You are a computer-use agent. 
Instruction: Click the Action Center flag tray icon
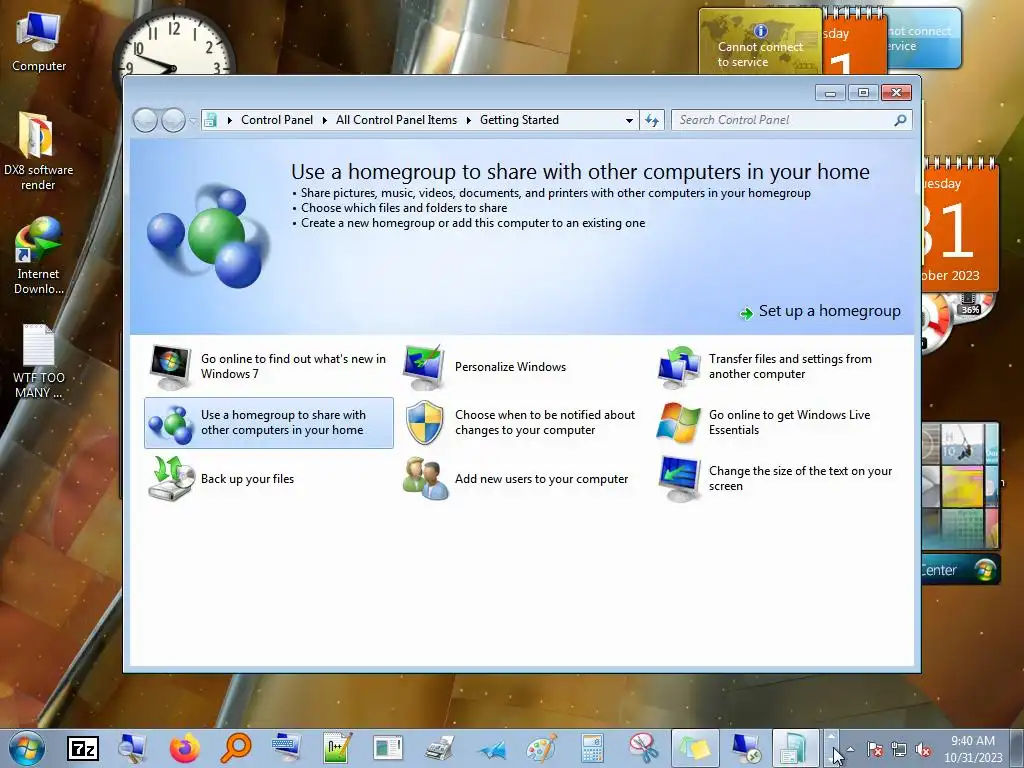875,750
